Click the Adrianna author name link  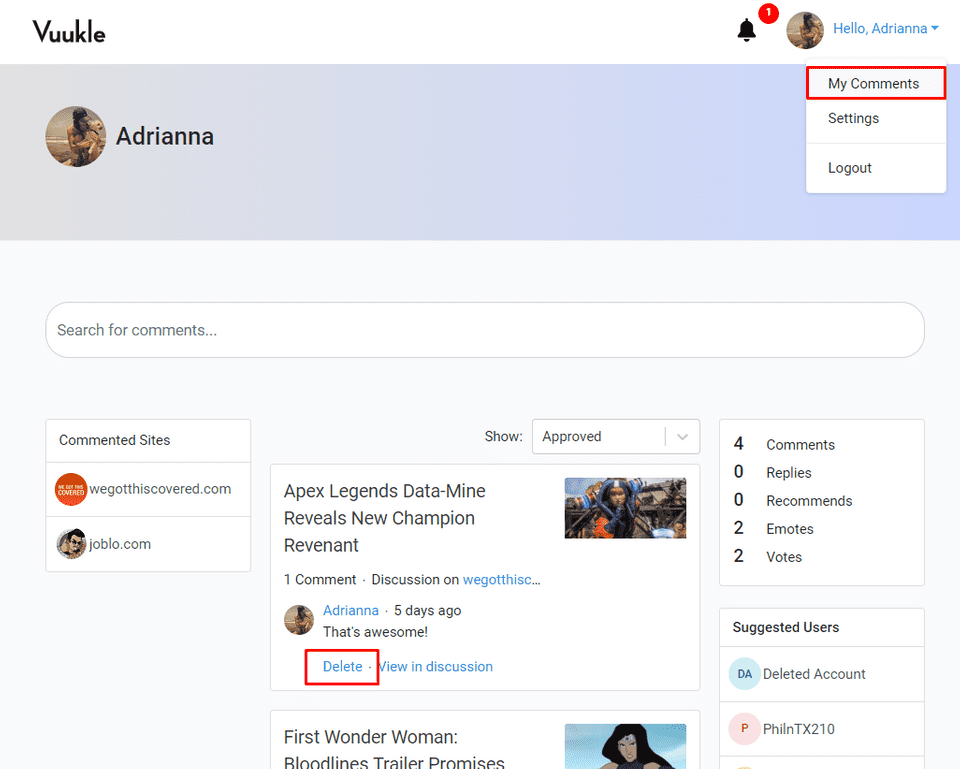pos(351,610)
